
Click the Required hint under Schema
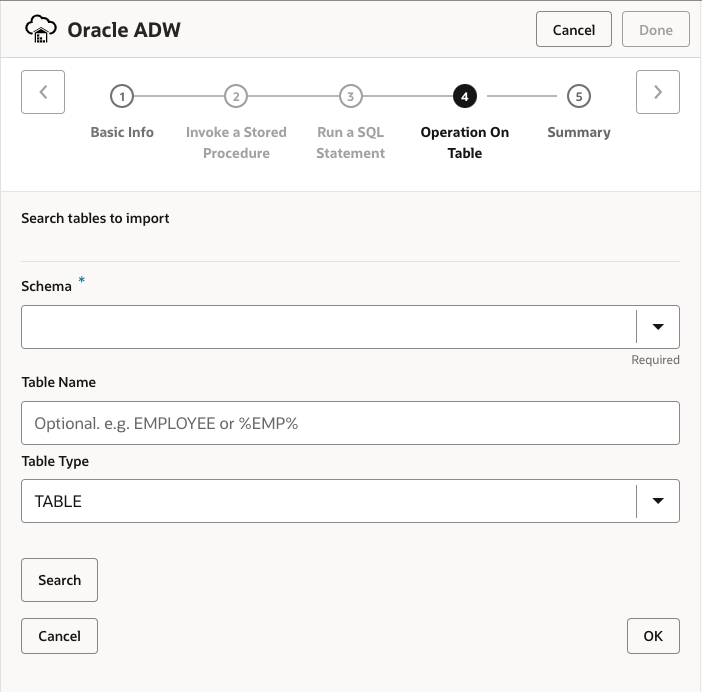(655, 360)
